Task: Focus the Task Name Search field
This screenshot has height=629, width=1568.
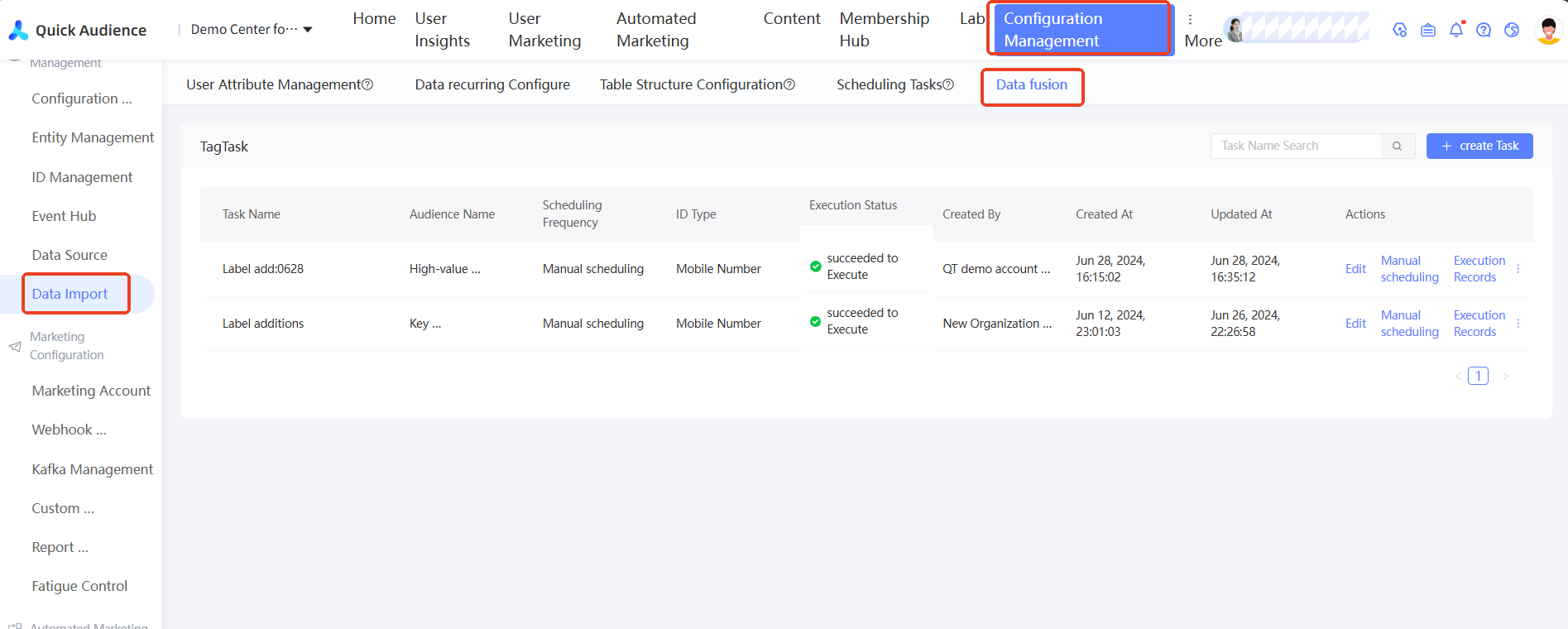Action: (x=1296, y=146)
